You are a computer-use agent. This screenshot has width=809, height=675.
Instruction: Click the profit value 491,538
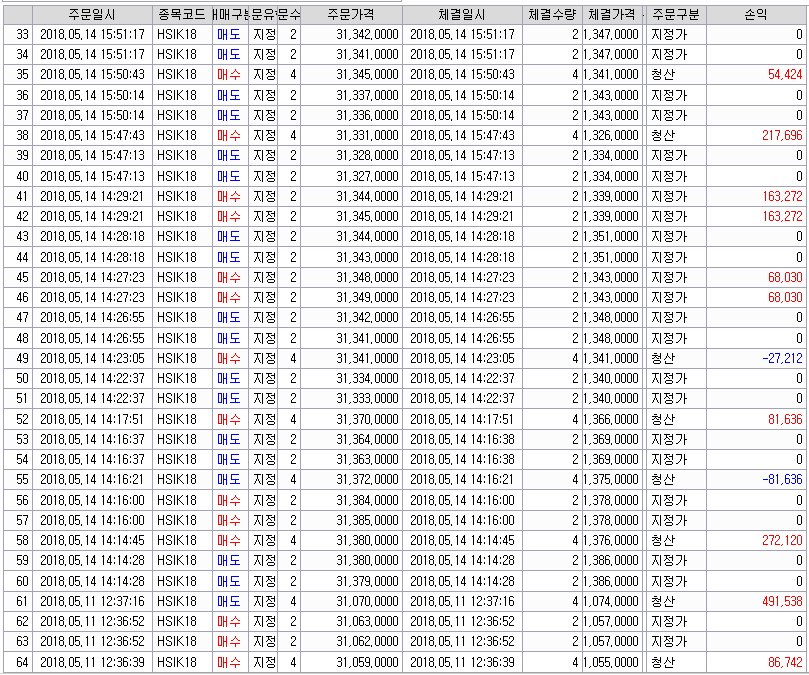point(770,601)
